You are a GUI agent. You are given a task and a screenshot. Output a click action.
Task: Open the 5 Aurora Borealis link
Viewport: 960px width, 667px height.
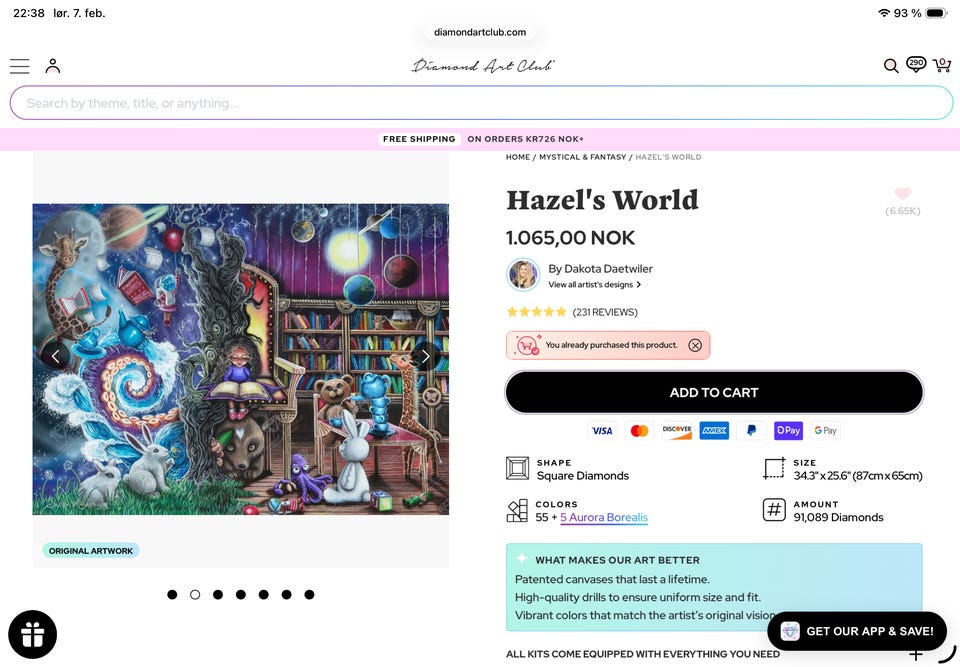[604, 518]
